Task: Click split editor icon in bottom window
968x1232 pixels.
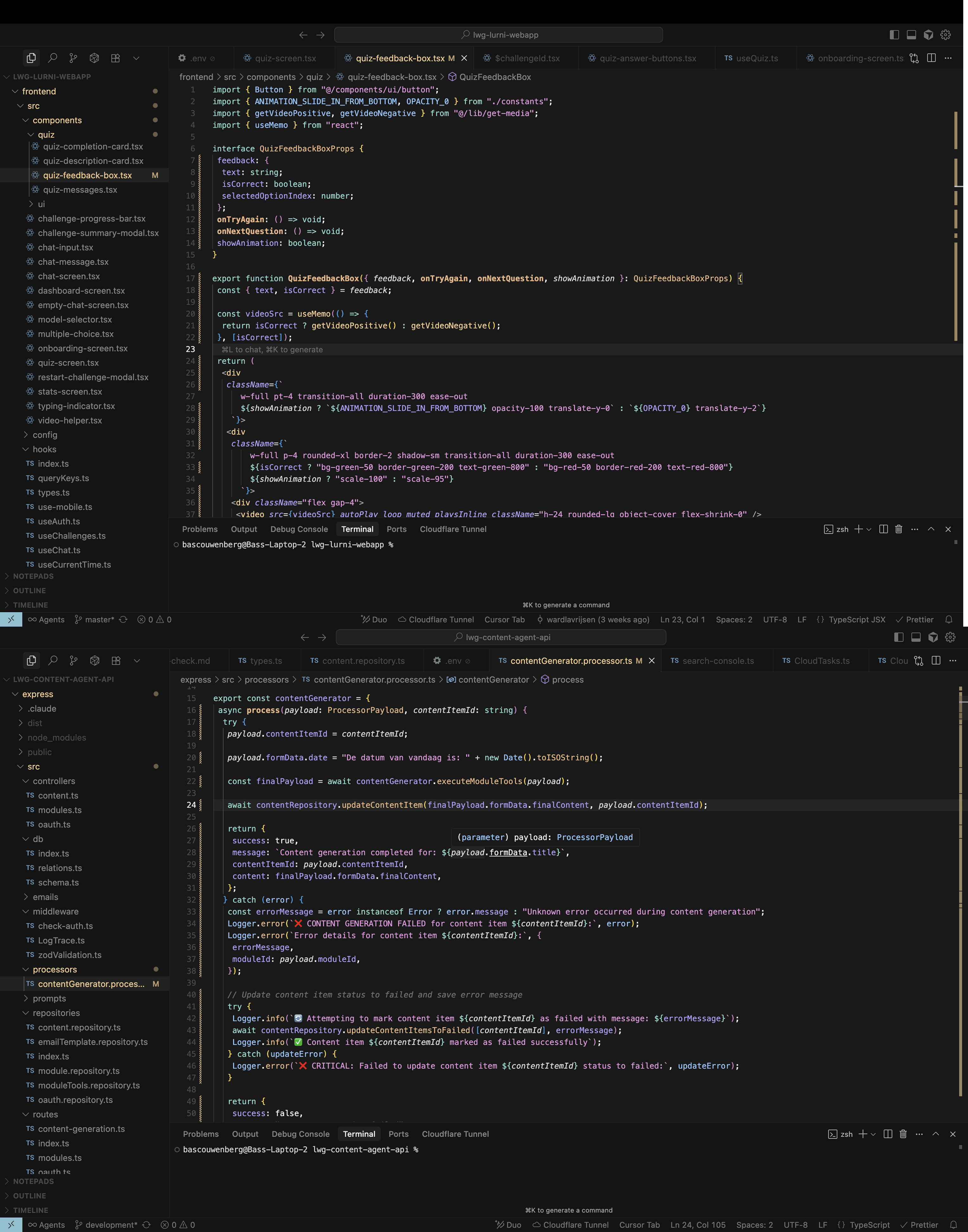Action: (x=936, y=661)
